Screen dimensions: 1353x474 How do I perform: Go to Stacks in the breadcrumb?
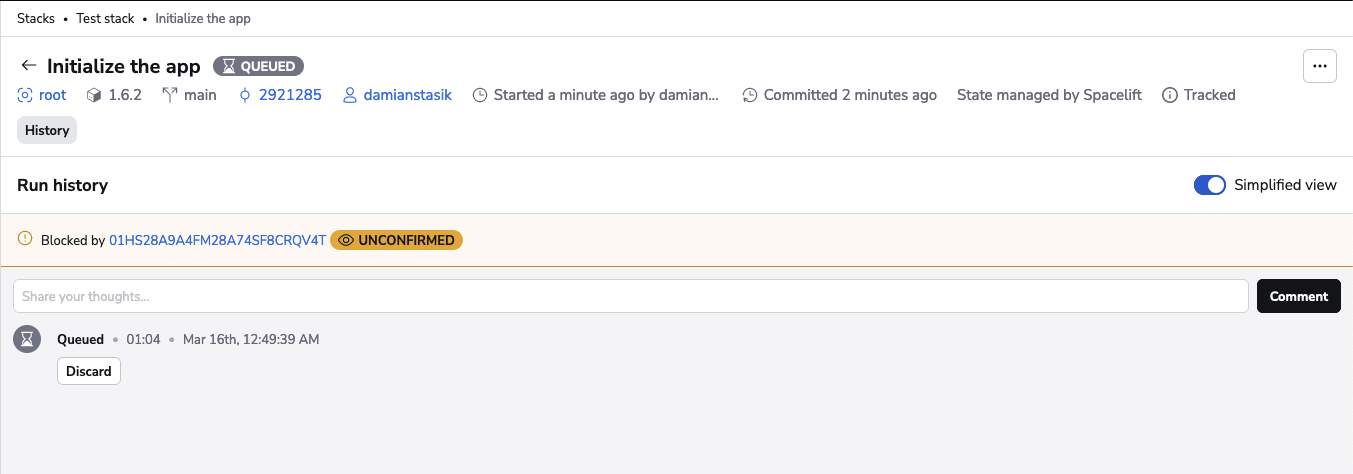pos(36,19)
